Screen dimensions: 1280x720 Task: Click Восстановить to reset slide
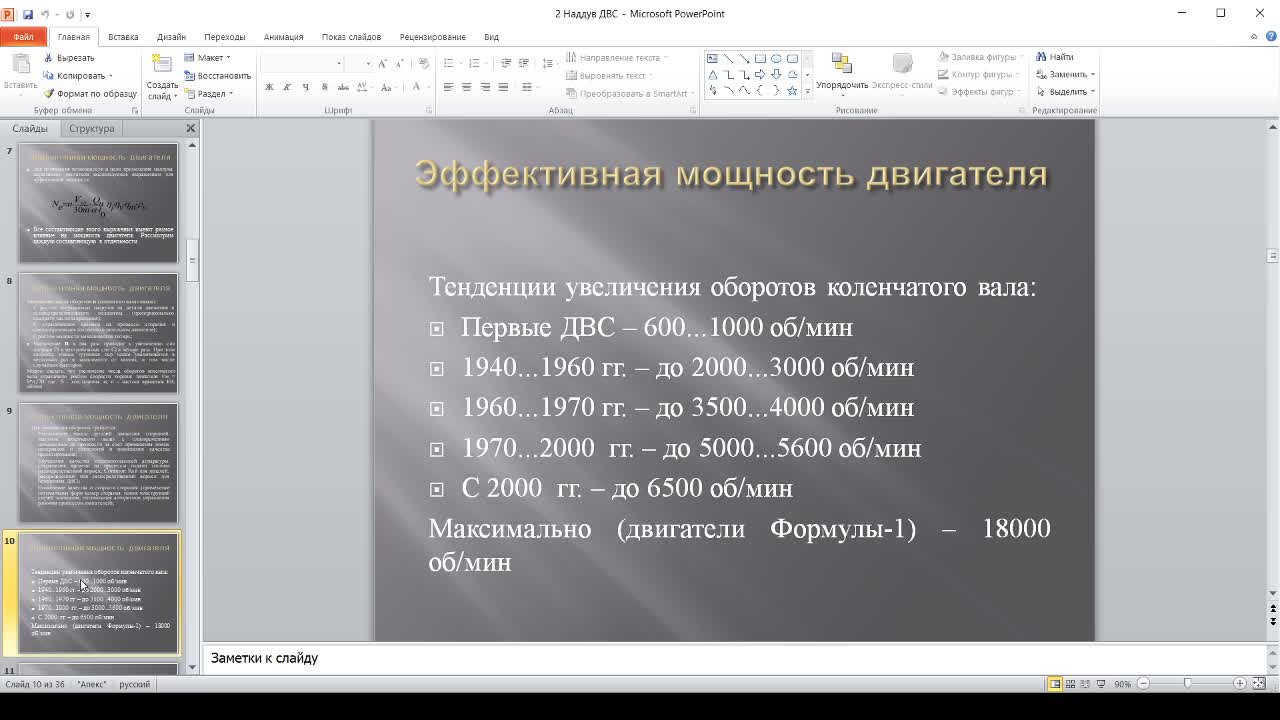click(x=217, y=76)
